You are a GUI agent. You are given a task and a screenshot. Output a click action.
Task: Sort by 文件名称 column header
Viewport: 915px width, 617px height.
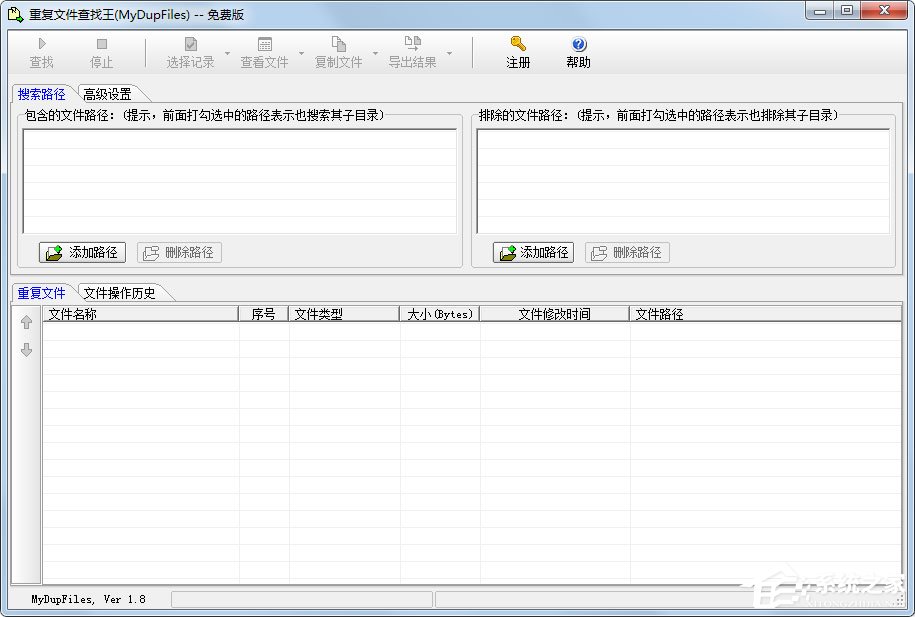[141, 314]
